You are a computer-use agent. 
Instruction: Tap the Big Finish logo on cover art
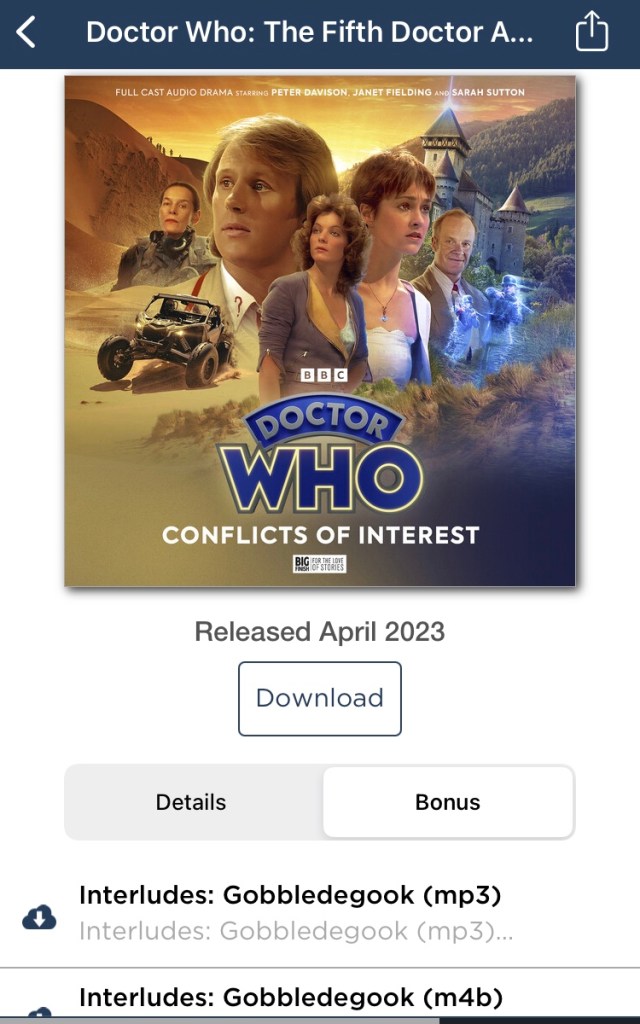pyautogui.click(x=319, y=564)
